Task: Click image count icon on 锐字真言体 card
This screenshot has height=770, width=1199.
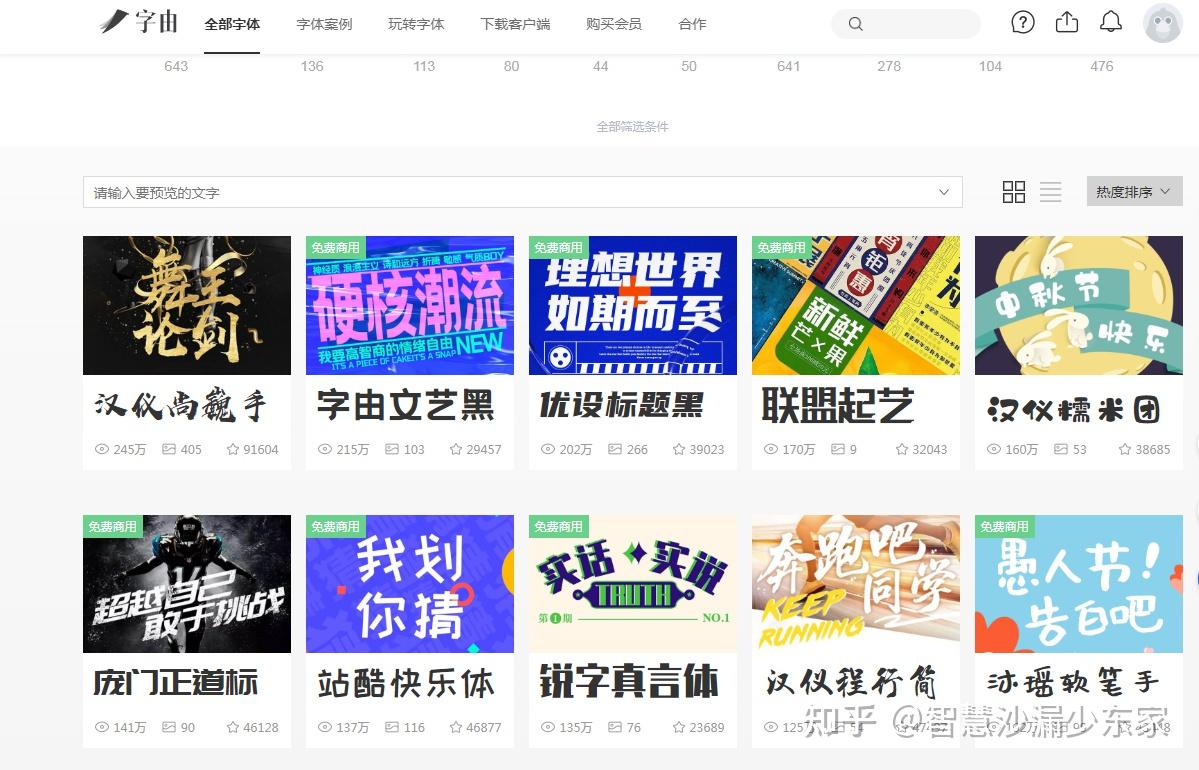Action: (x=615, y=728)
